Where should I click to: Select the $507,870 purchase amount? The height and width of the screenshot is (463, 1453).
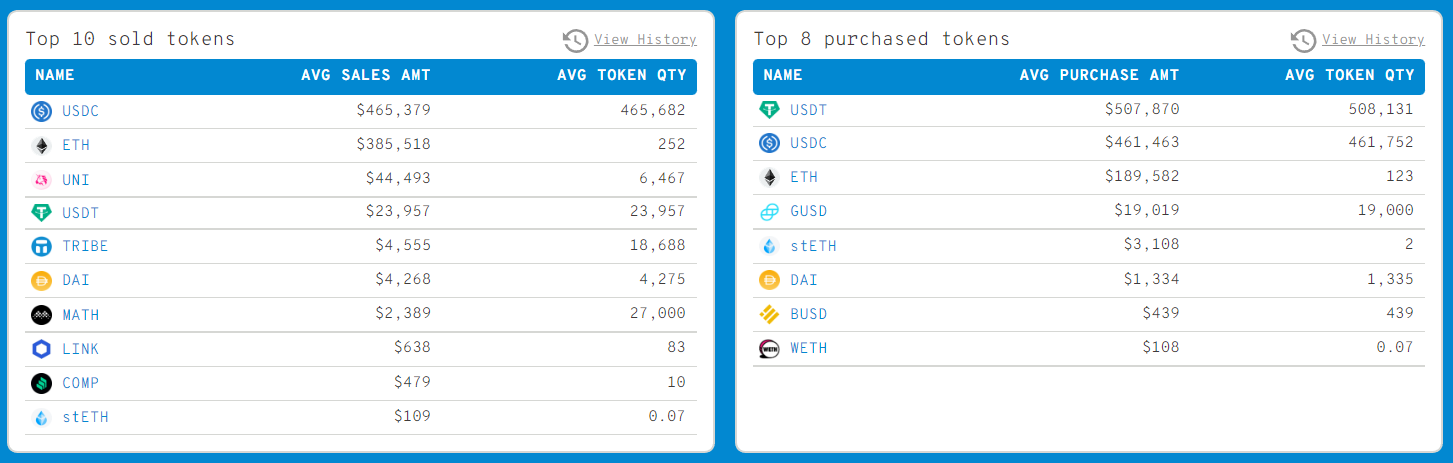[1142, 109]
